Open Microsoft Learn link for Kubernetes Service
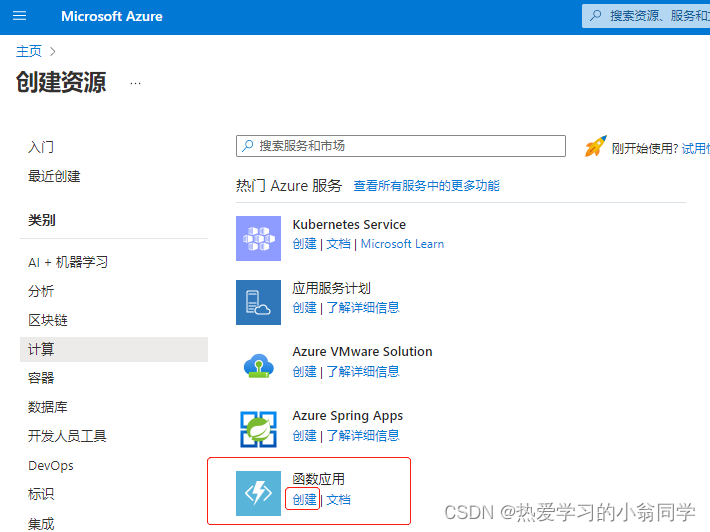 pyautogui.click(x=402, y=244)
